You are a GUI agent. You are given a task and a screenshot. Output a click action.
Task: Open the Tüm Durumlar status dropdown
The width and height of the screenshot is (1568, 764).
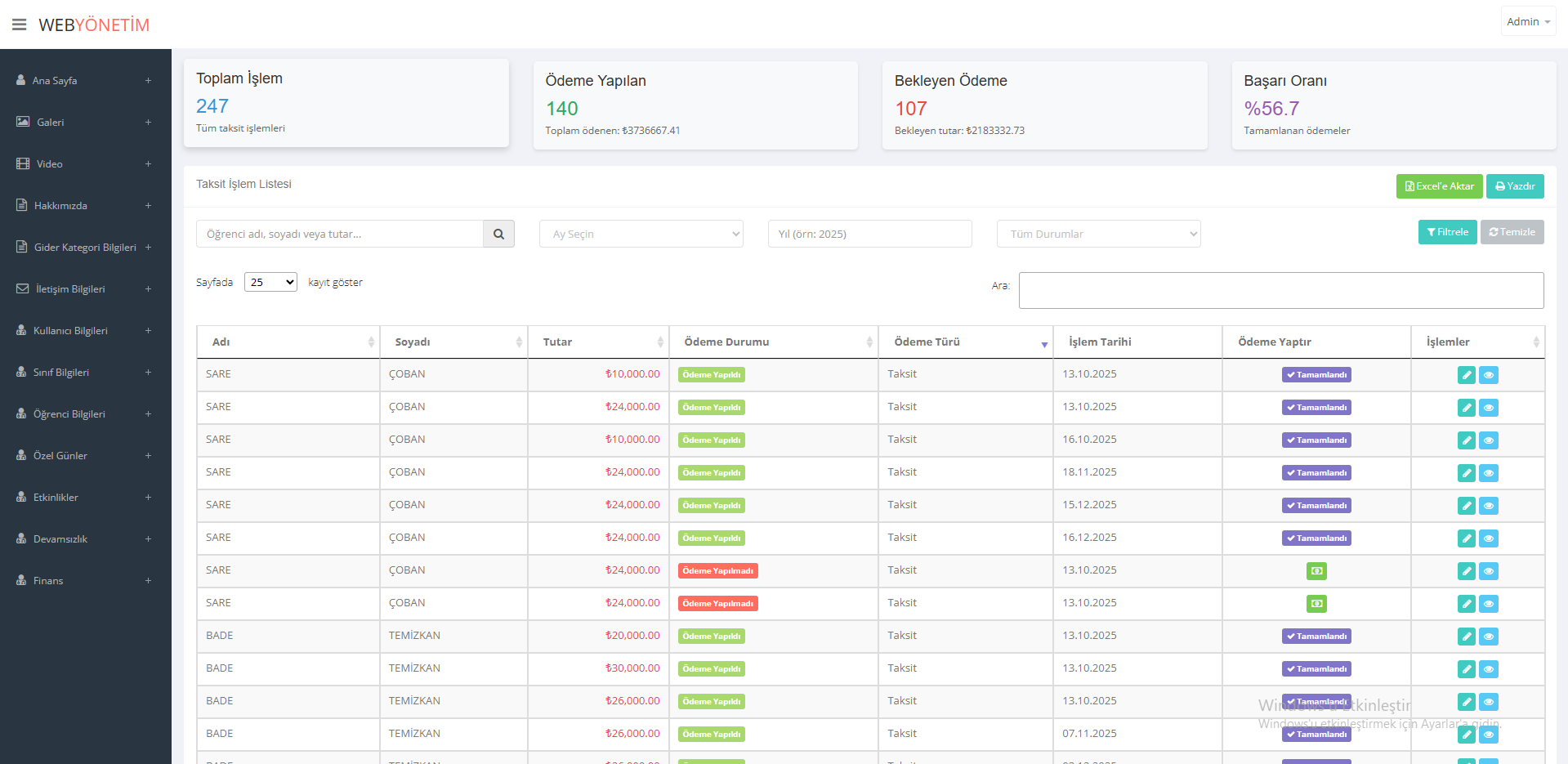click(1098, 234)
